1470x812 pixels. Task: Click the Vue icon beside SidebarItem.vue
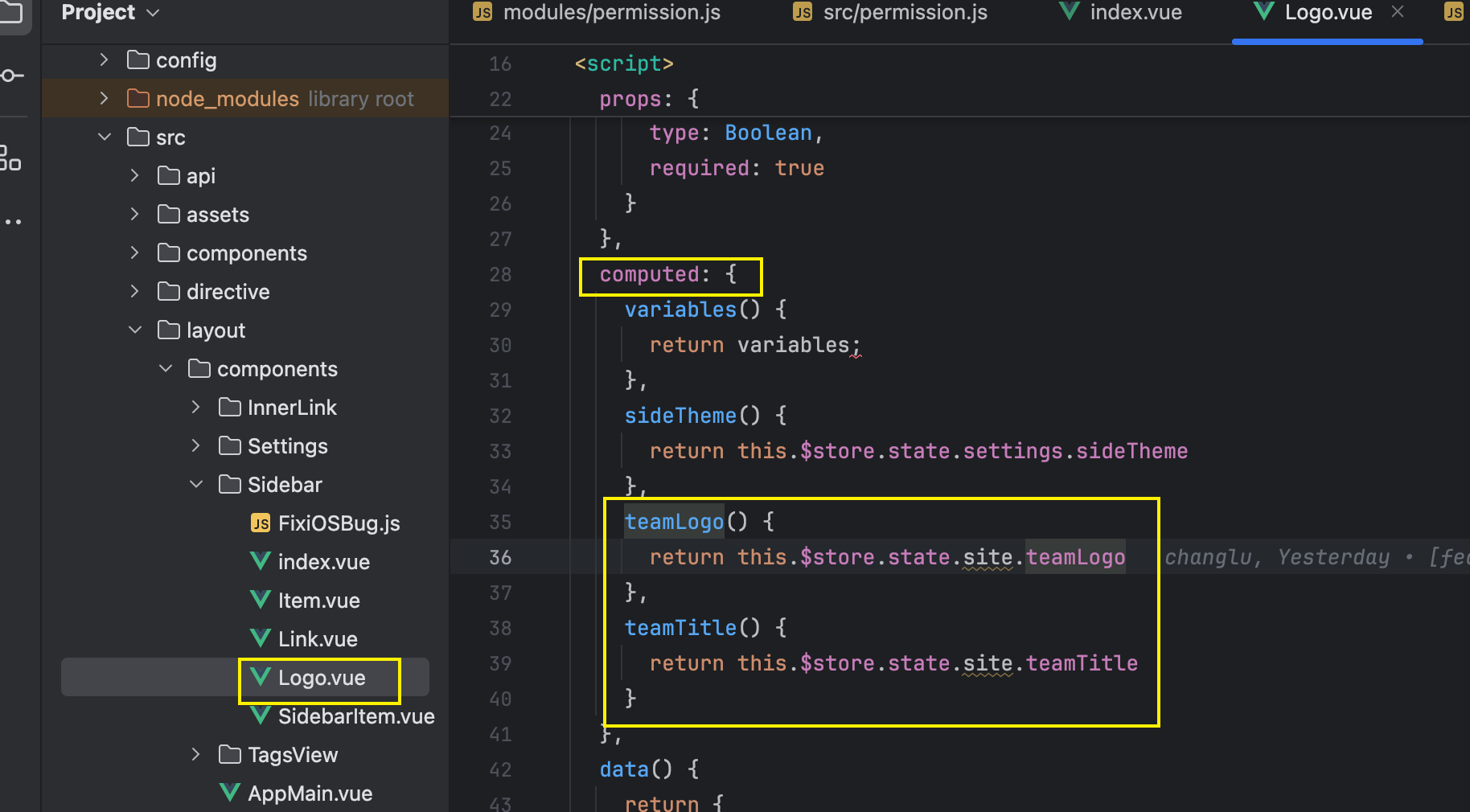coord(261,716)
